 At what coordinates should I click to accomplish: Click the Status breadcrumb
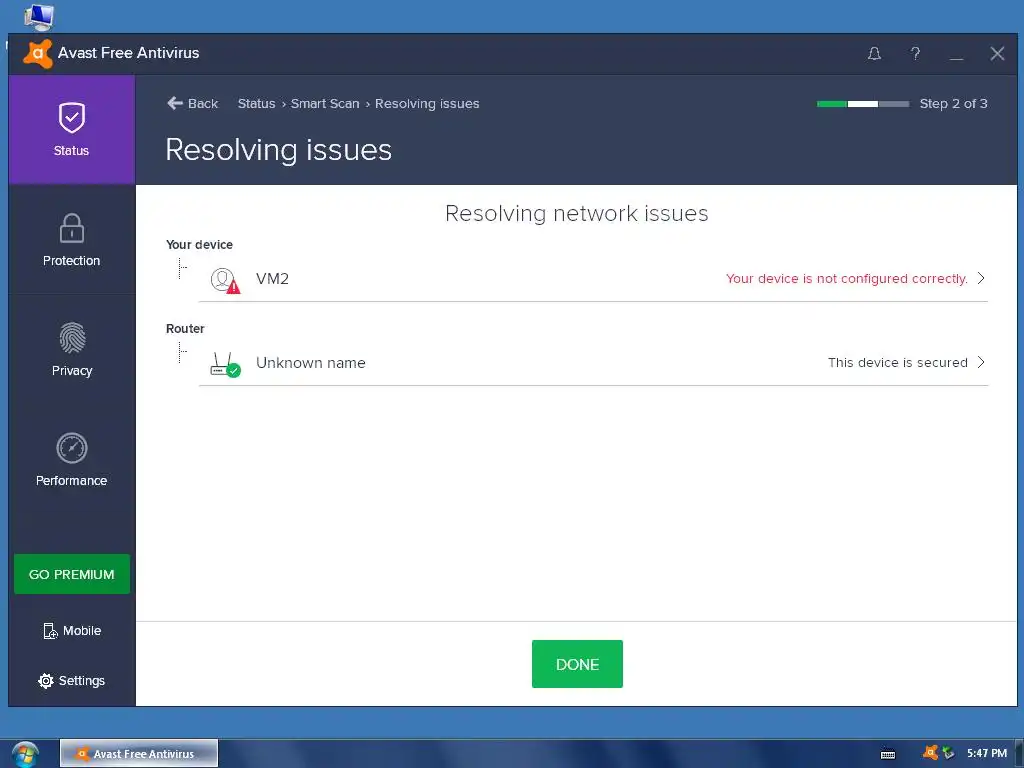pos(256,103)
